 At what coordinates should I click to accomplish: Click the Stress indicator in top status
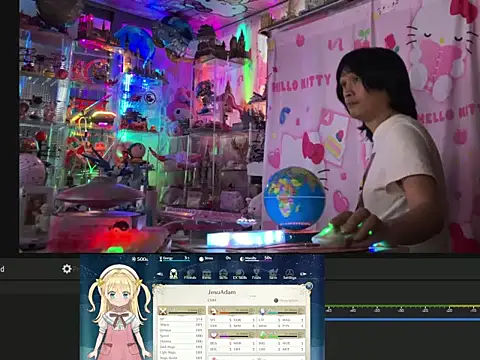click(215, 259)
